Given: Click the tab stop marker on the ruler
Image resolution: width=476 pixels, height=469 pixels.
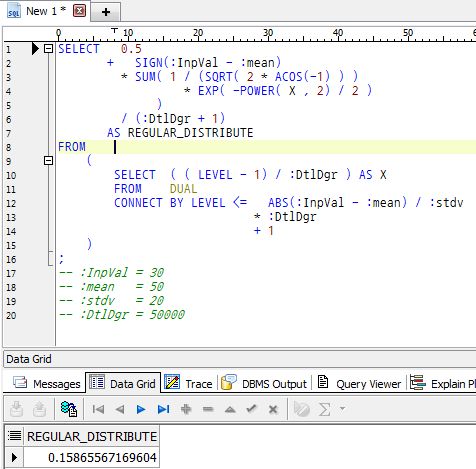Looking at the screenshot, I should 114,31.
